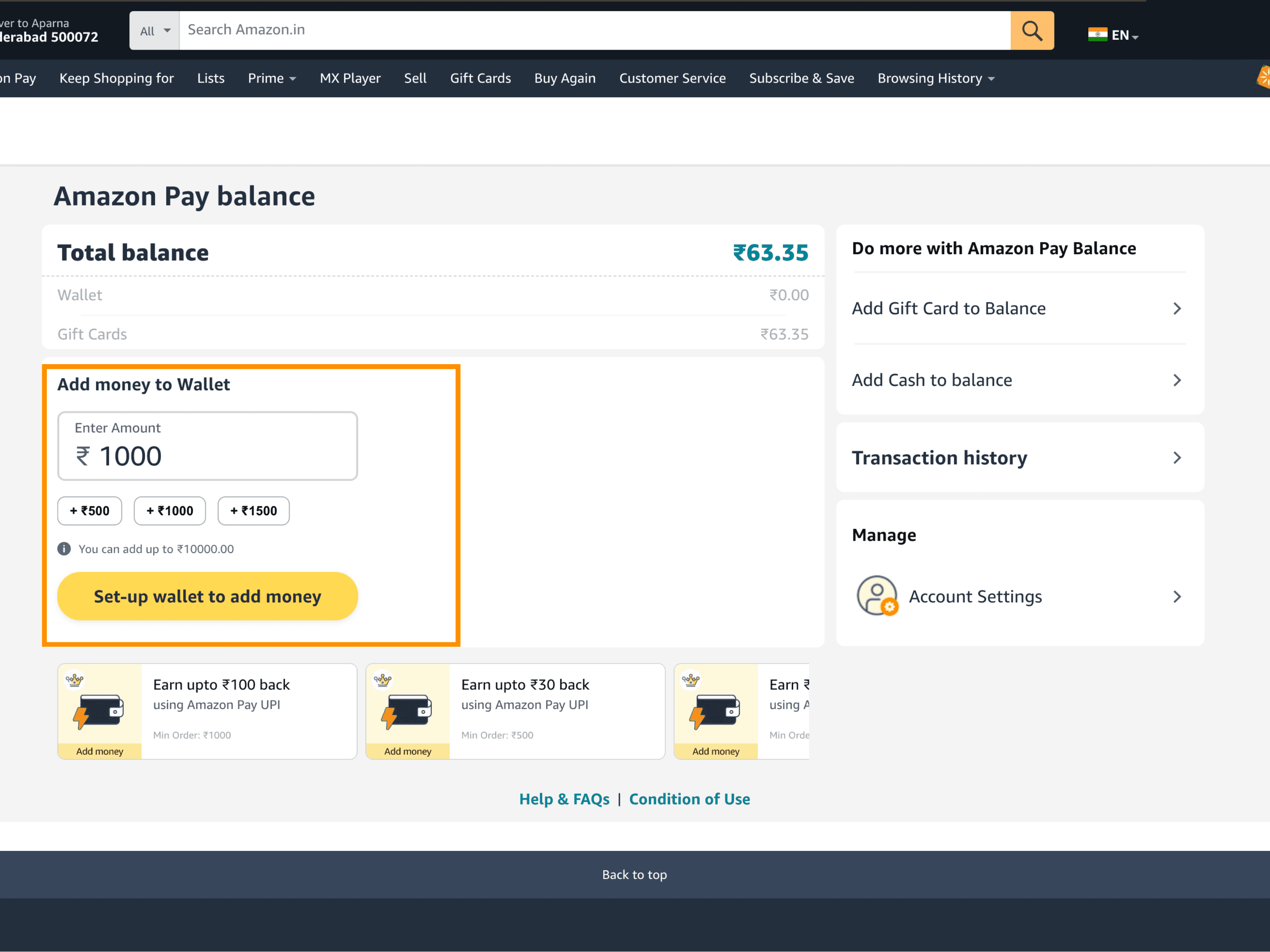
Task: Open the Sell nav item
Action: pyautogui.click(x=415, y=78)
